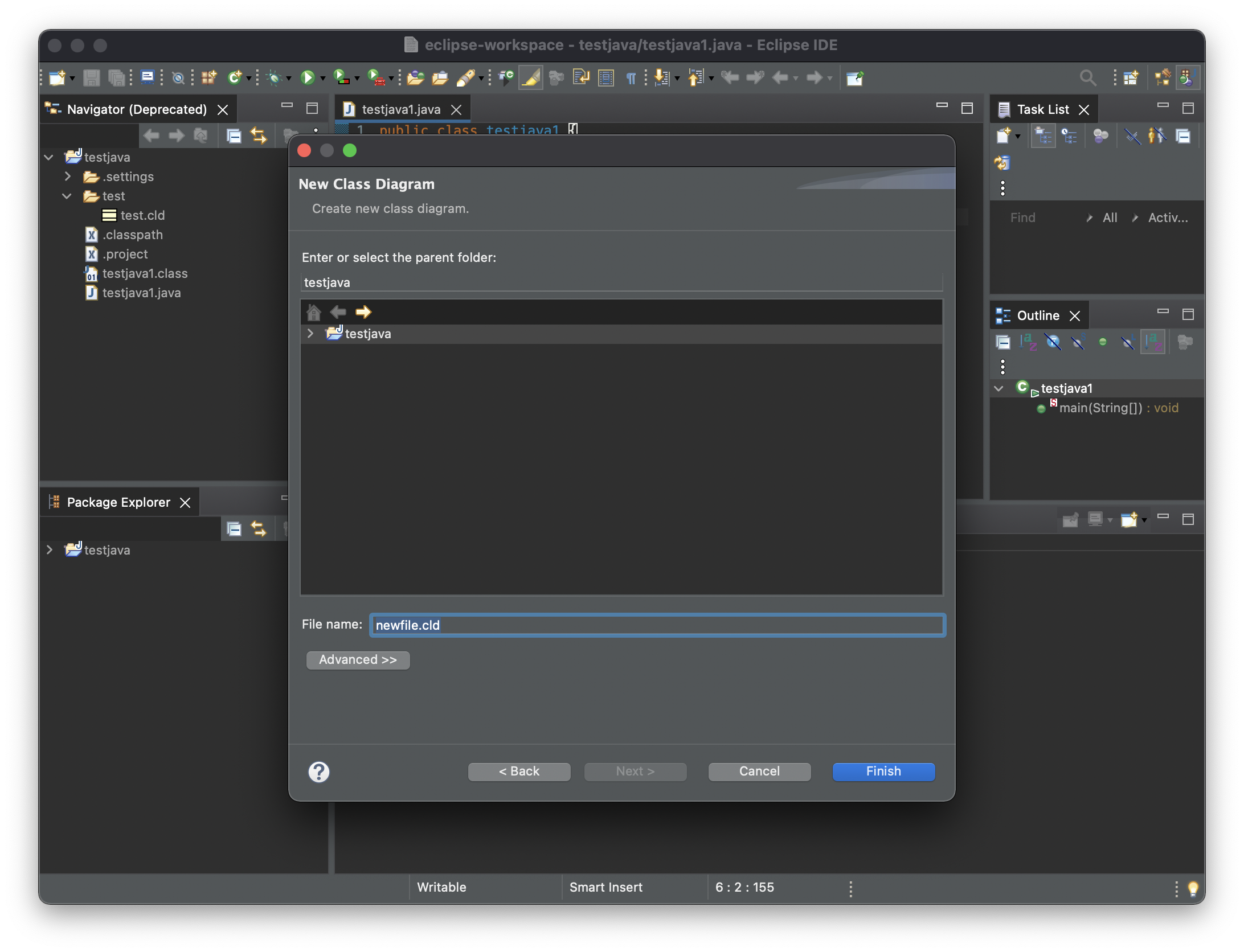
Task: Toggle Hide Fields in Outline toolbar
Action: tap(1053, 342)
